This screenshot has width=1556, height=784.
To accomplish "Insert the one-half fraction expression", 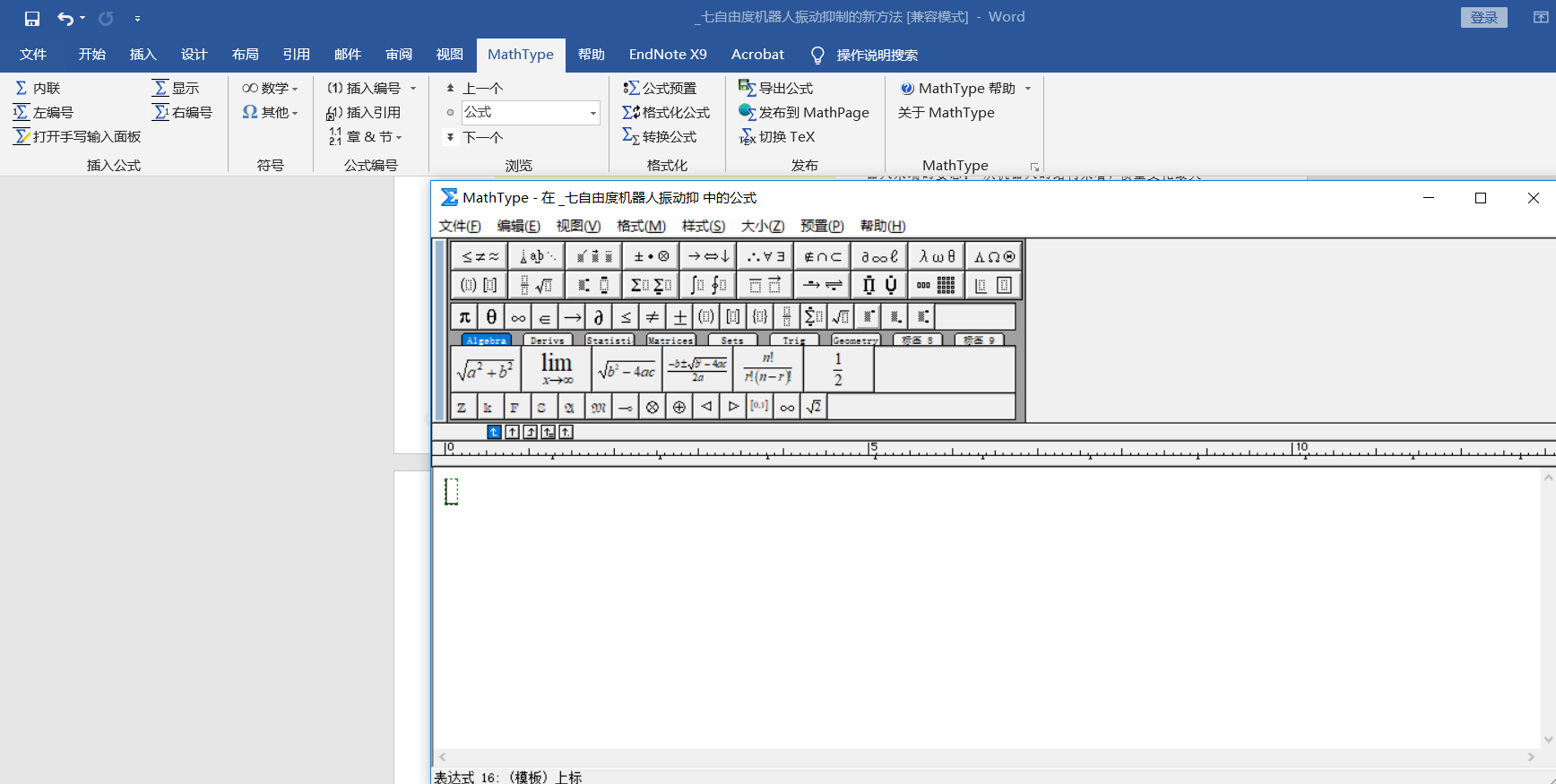I will [838, 368].
